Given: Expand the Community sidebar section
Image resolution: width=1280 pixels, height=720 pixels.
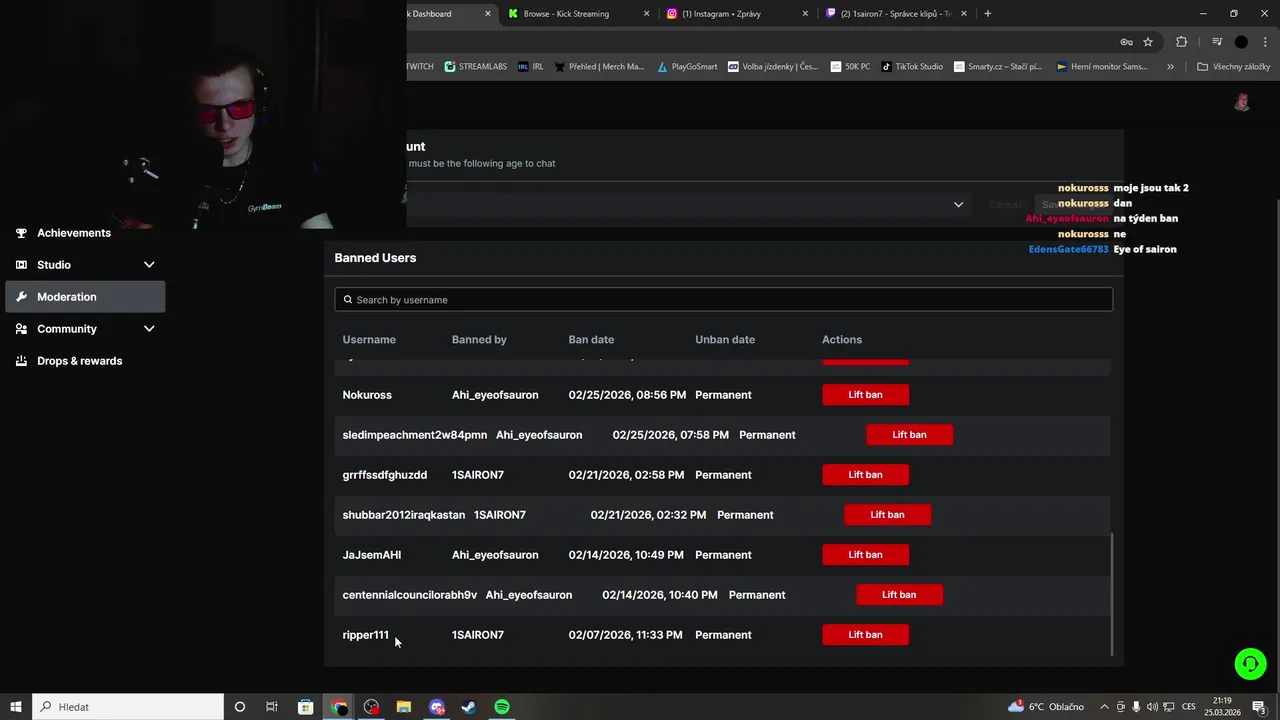Looking at the screenshot, I should click(149, 329).
